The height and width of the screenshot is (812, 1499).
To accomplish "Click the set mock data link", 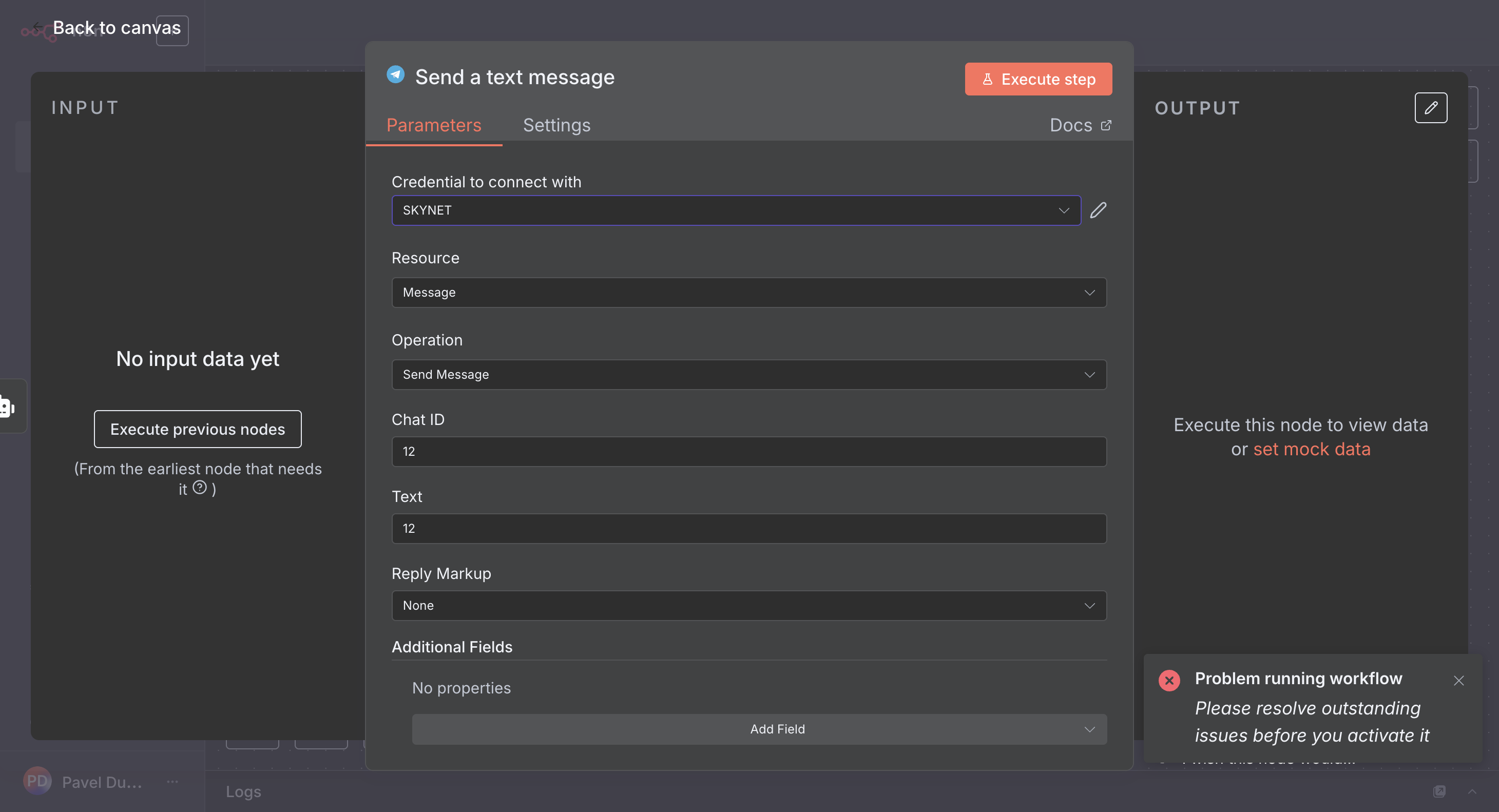I will [x=1312, y=449].
